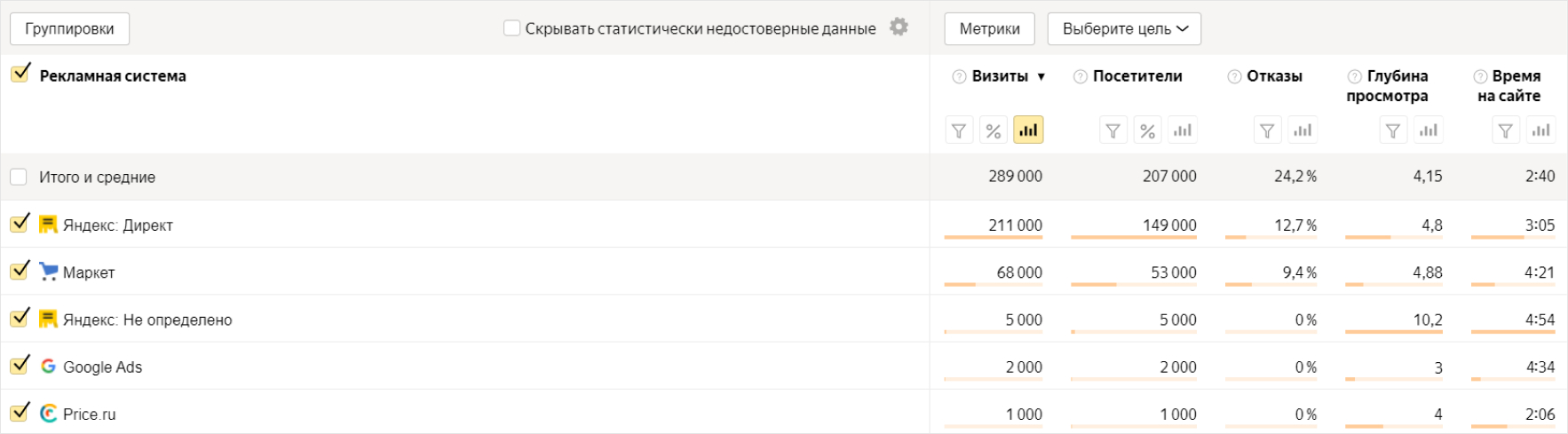Click bar chart icon under Отказы

tap(1303, 130)
